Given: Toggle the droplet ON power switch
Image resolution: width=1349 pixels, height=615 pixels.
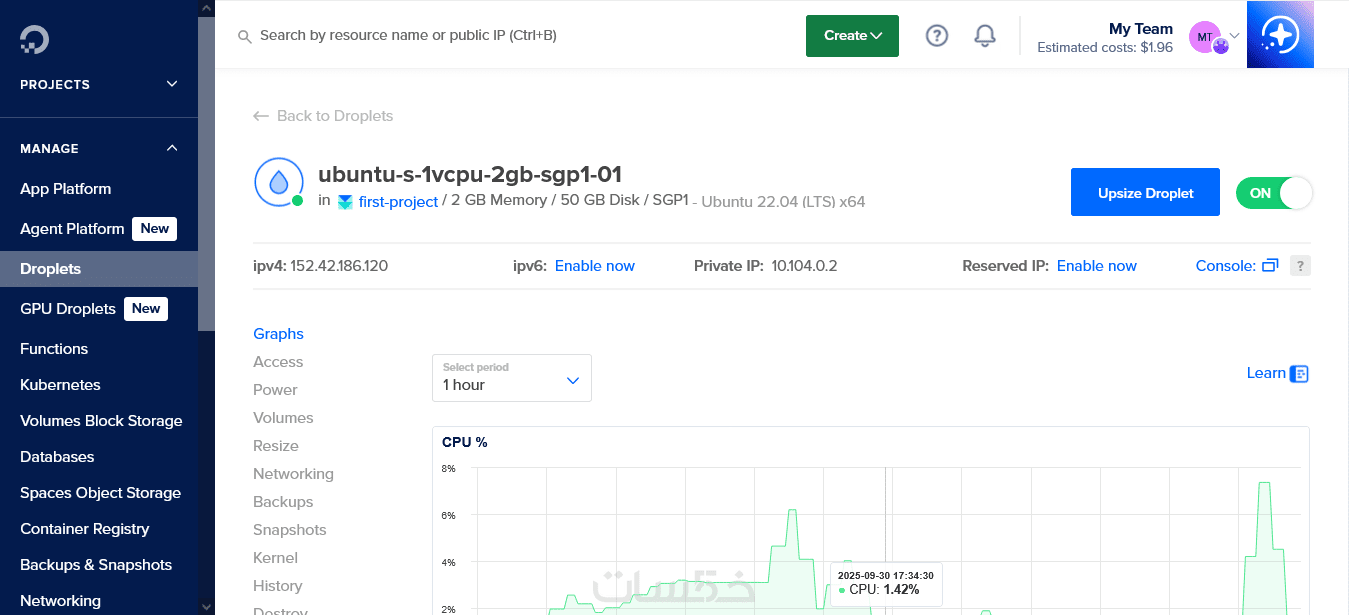Looking at the screenshot, I should click(x=1274, y=193).
